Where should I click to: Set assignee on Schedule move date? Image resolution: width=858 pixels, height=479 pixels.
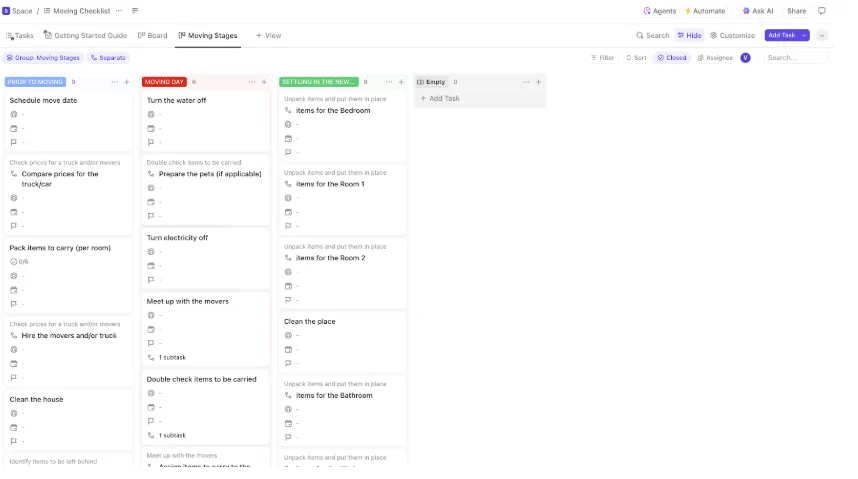(x=14, y=114)
